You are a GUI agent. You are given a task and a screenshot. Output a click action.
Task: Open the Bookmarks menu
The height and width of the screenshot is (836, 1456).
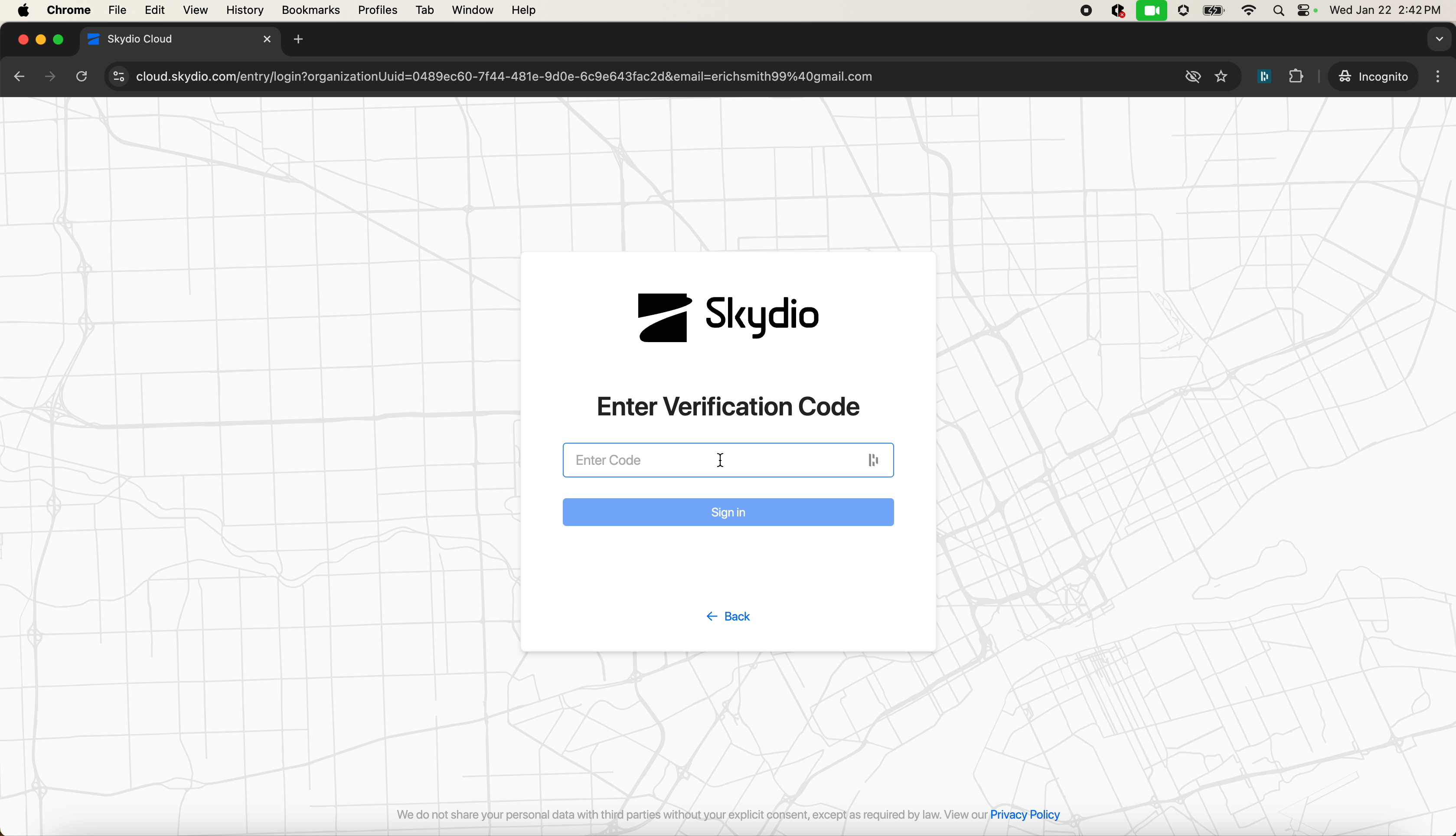tap(310, 10)
